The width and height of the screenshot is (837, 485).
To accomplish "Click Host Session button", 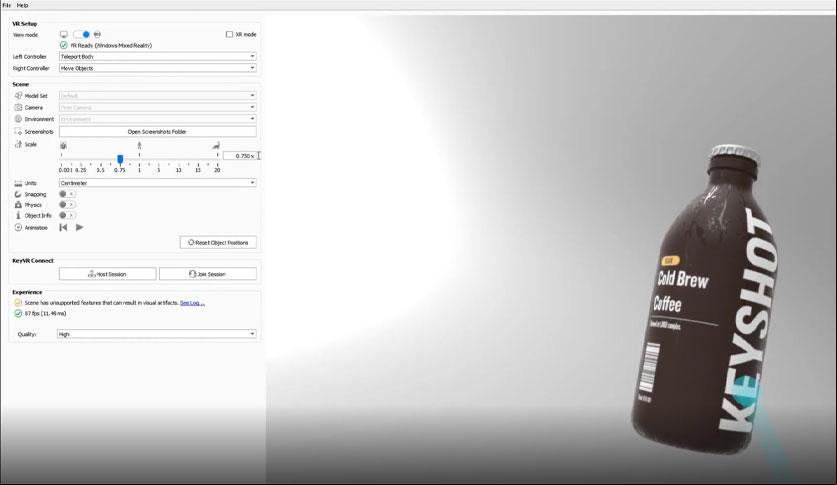I will coord(108,274).
